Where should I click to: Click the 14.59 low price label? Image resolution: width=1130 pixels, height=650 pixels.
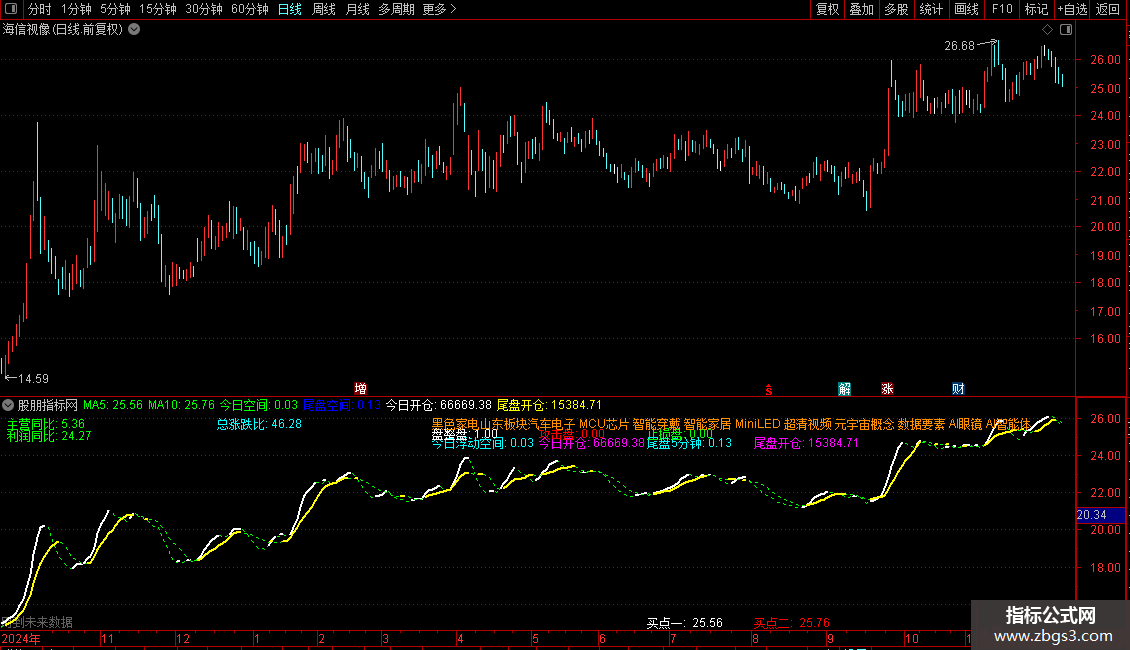click(x=33, y=378)
